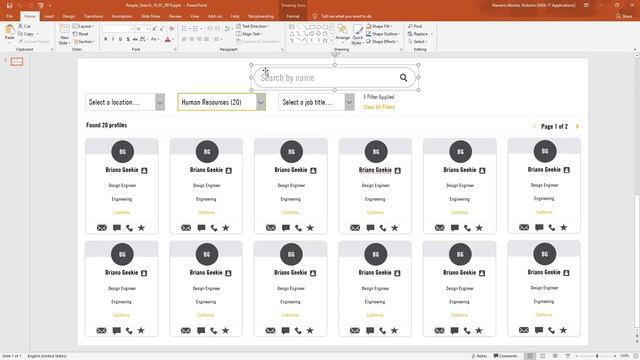Click the email icon on the first profile card
640x360 pixels.
[x=102, y=228]
